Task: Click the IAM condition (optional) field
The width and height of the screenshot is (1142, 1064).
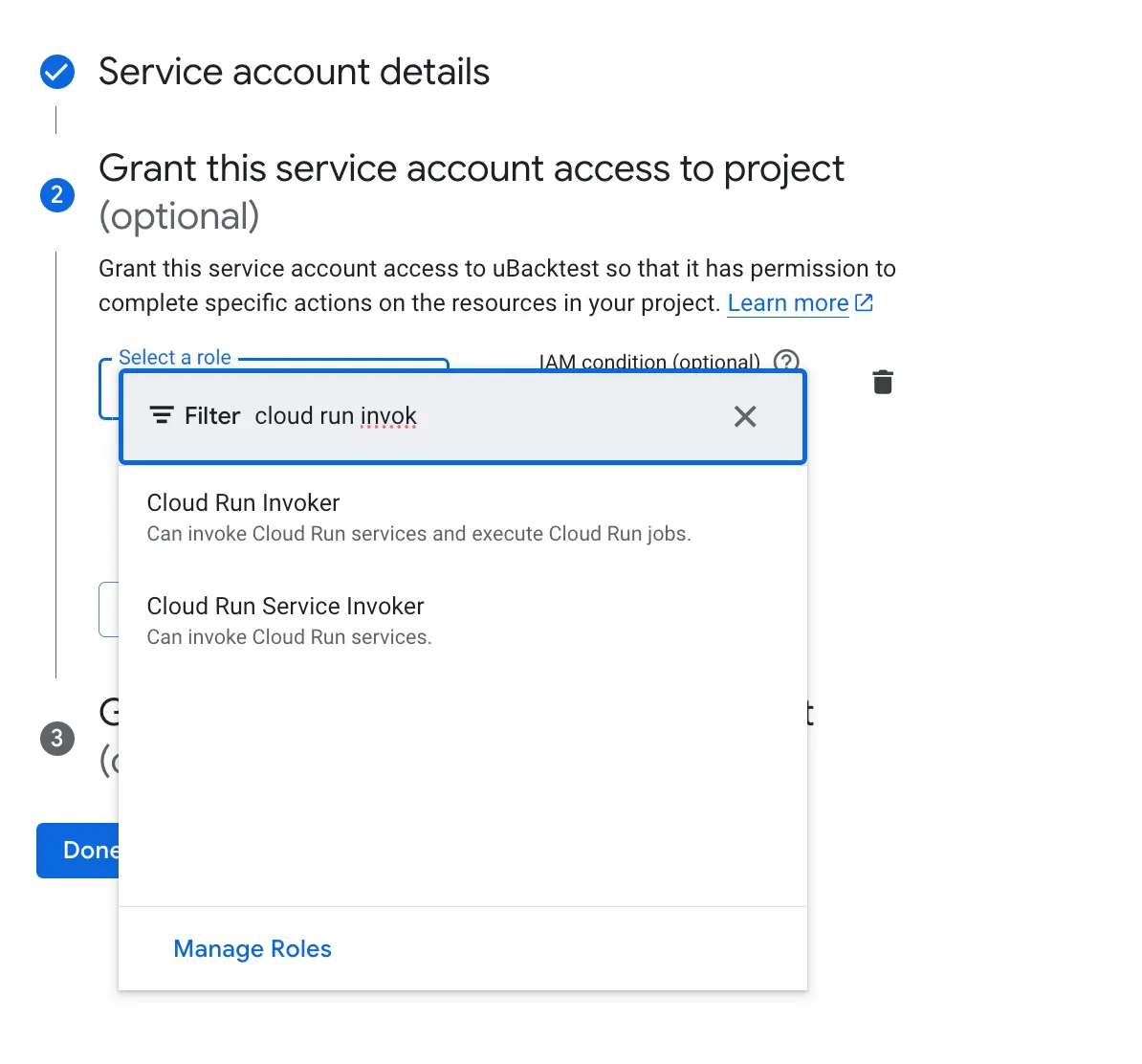Action: pyautogui.click(x=649, y=363)
